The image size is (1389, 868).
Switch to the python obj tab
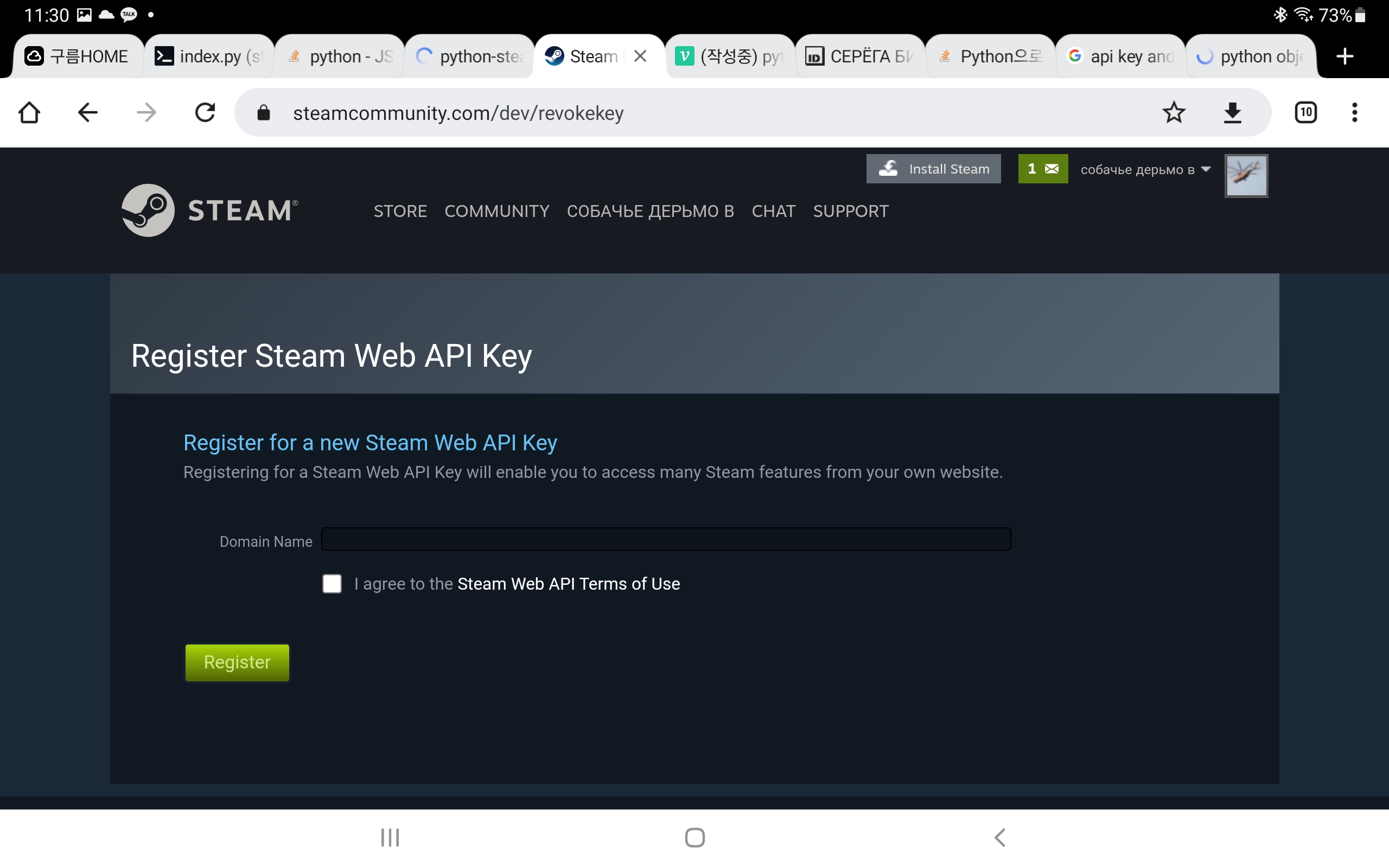pos(1251,56)
